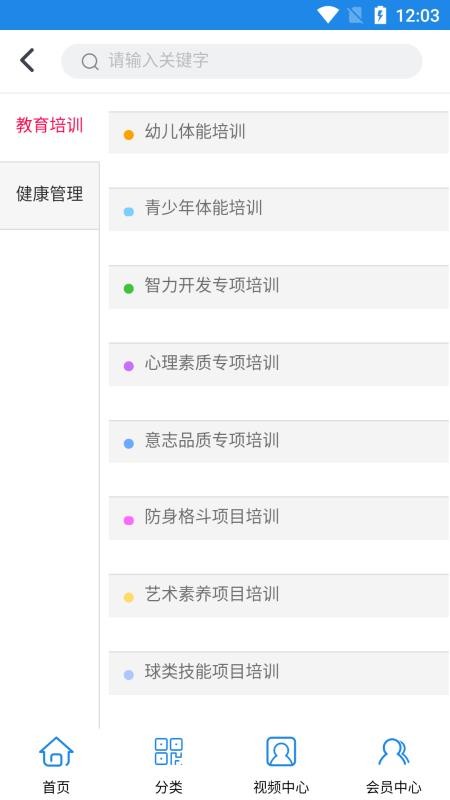Open the 视频中心 portrait icon

tap(281, 752)
